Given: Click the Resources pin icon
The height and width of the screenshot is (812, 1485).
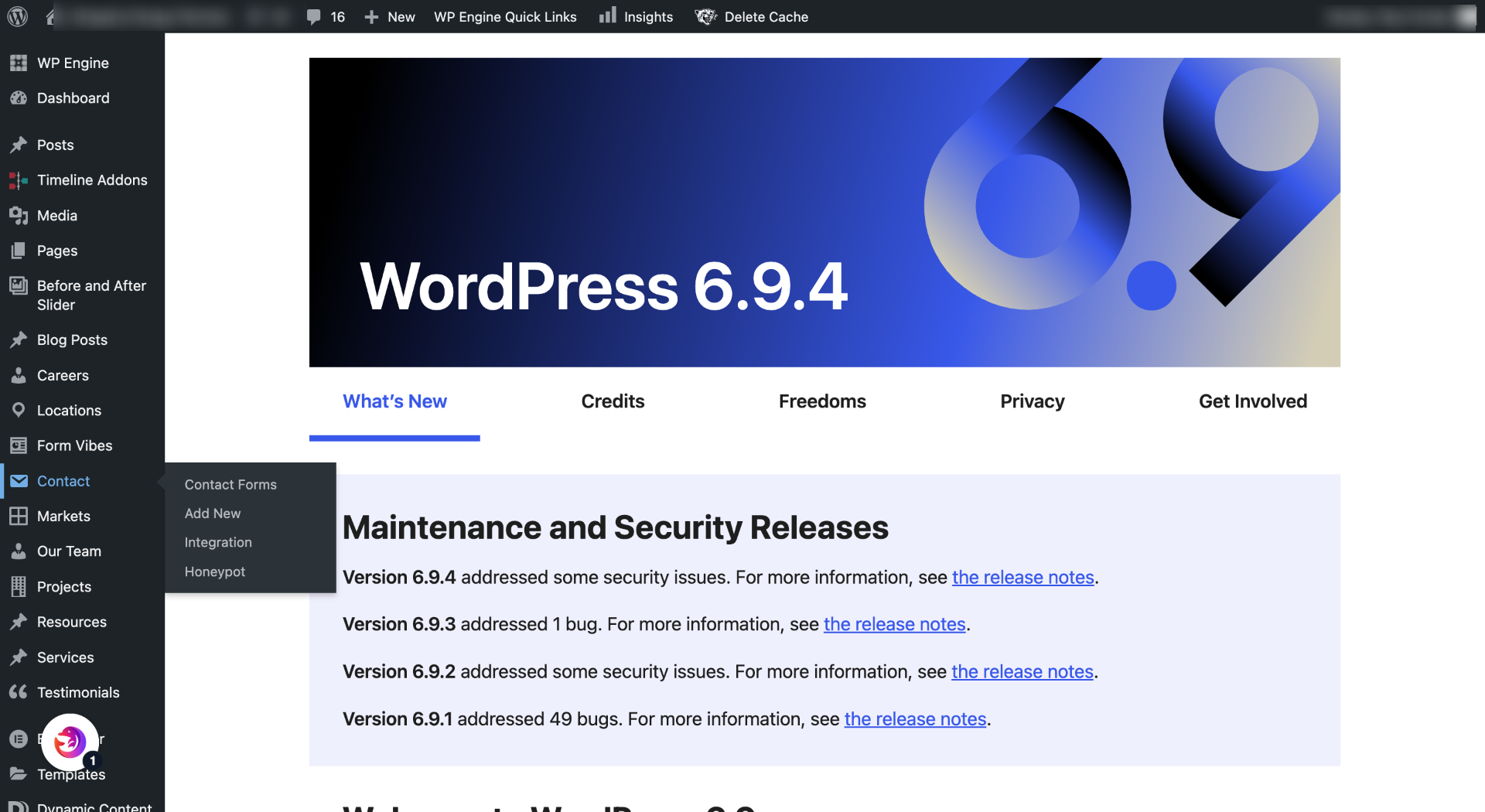Looking at the screenshot, I should [x=19, y=622].
